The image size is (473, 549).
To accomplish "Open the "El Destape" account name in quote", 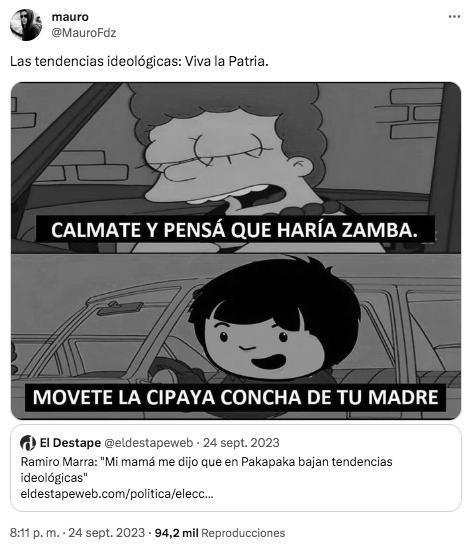I will (x=70, y=443).
